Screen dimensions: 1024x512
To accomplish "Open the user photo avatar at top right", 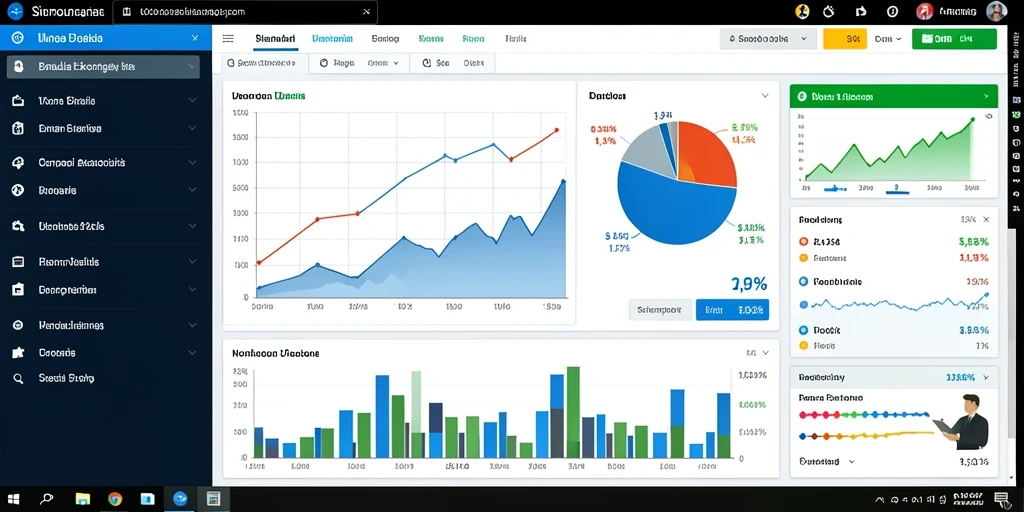I will tap(996, 11).
